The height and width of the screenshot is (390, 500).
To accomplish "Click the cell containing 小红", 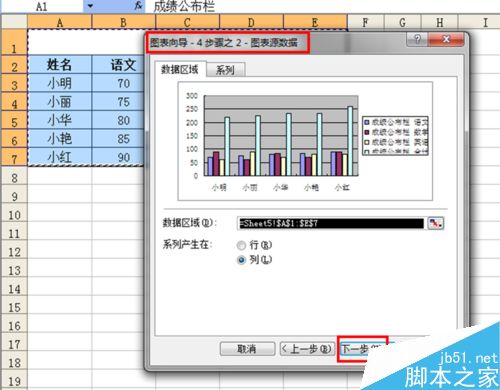I will [x=60, y=157].
